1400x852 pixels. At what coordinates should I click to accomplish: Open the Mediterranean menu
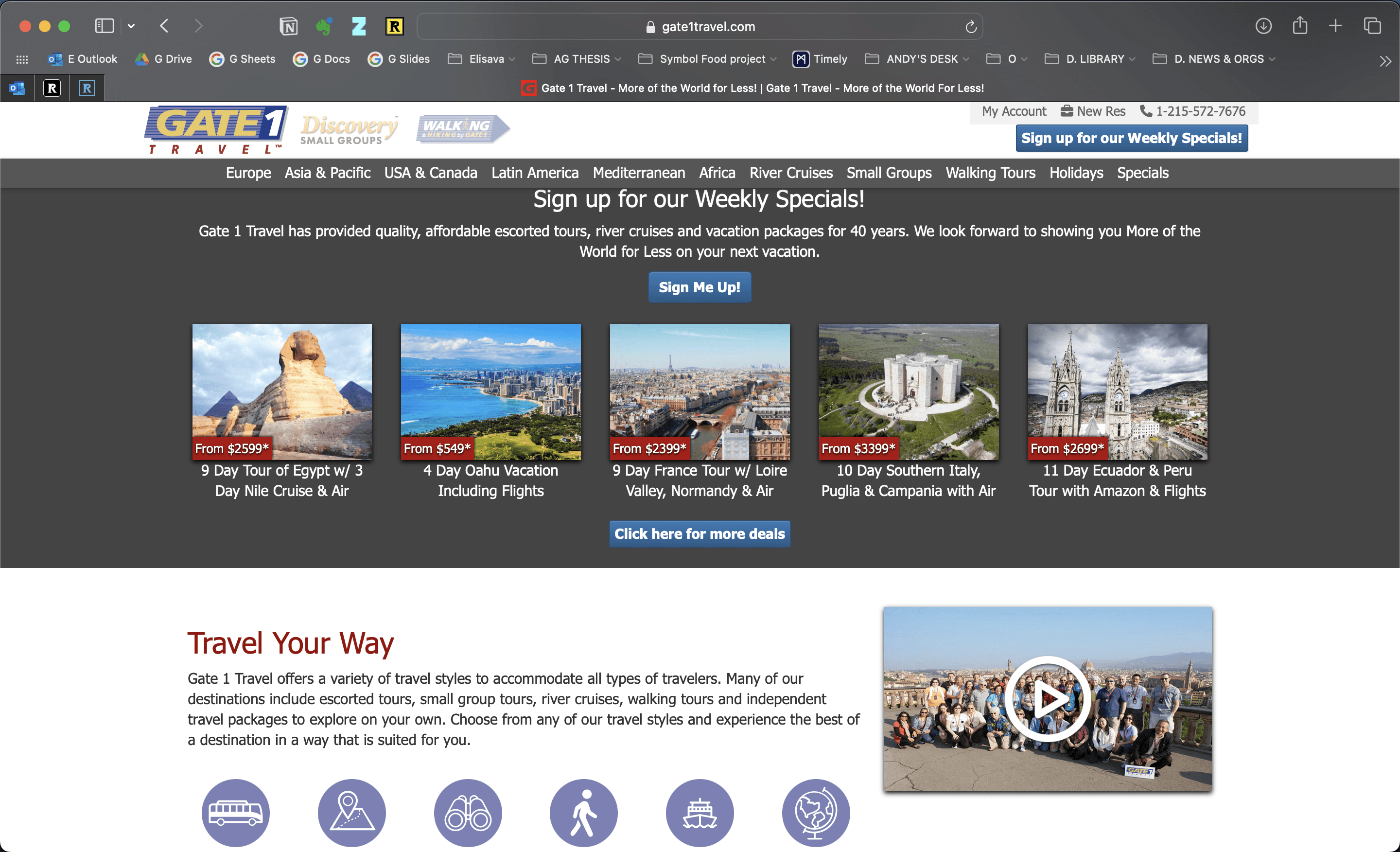(639, 173)
